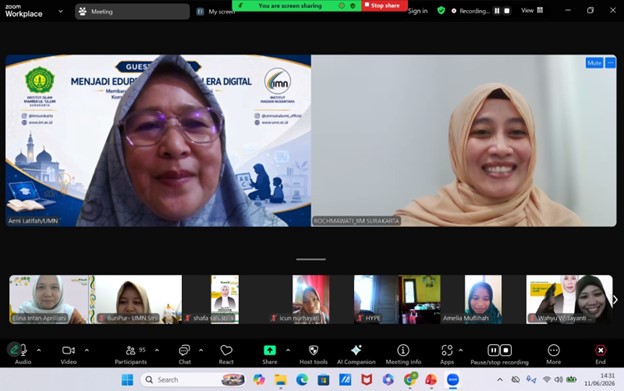Select the HYPE participant thumbnail
The image size is (624, 391).
(x=397, y=299)
